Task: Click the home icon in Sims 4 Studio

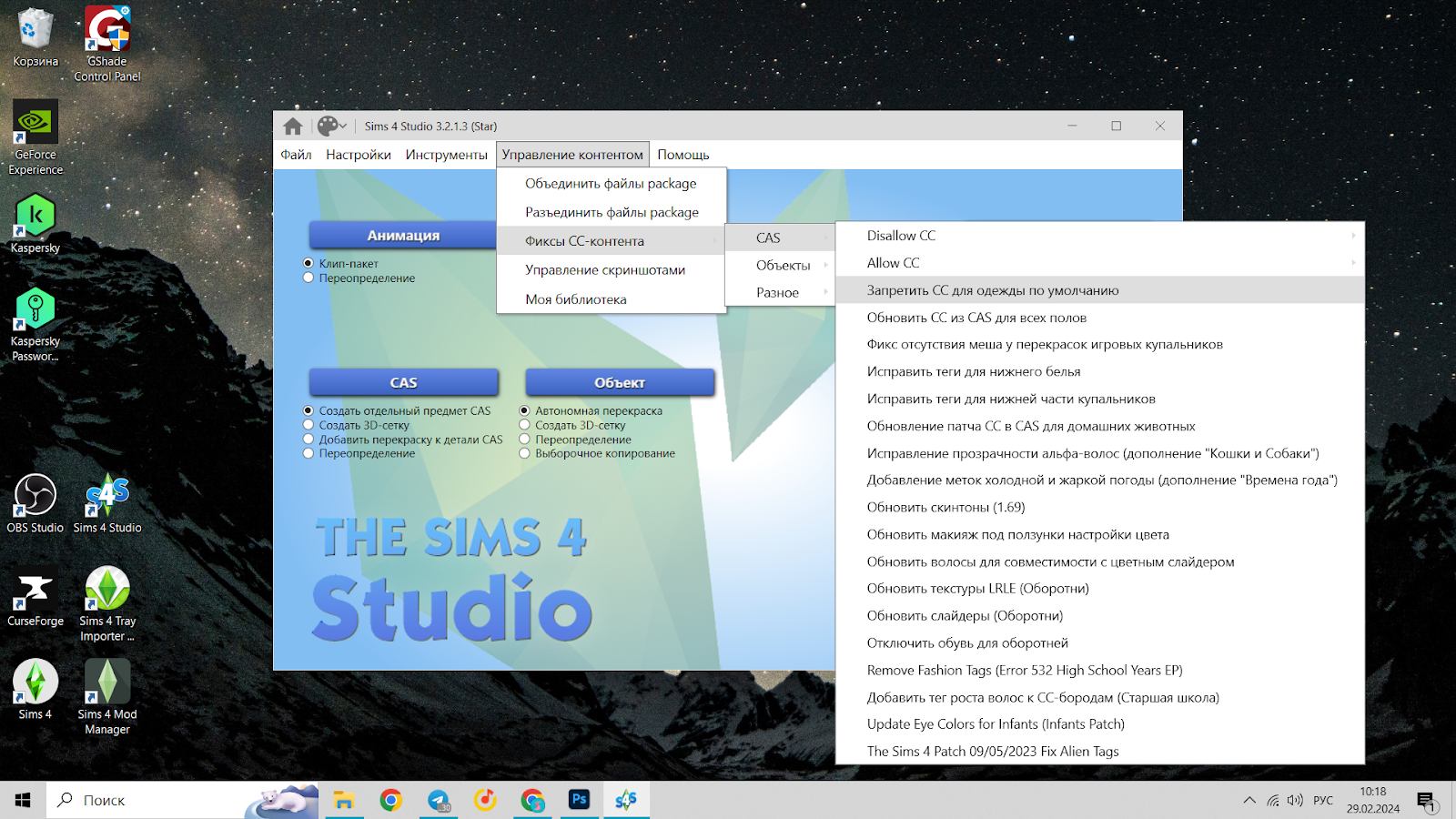Action: pyautogui.click(x=293, y=126)
